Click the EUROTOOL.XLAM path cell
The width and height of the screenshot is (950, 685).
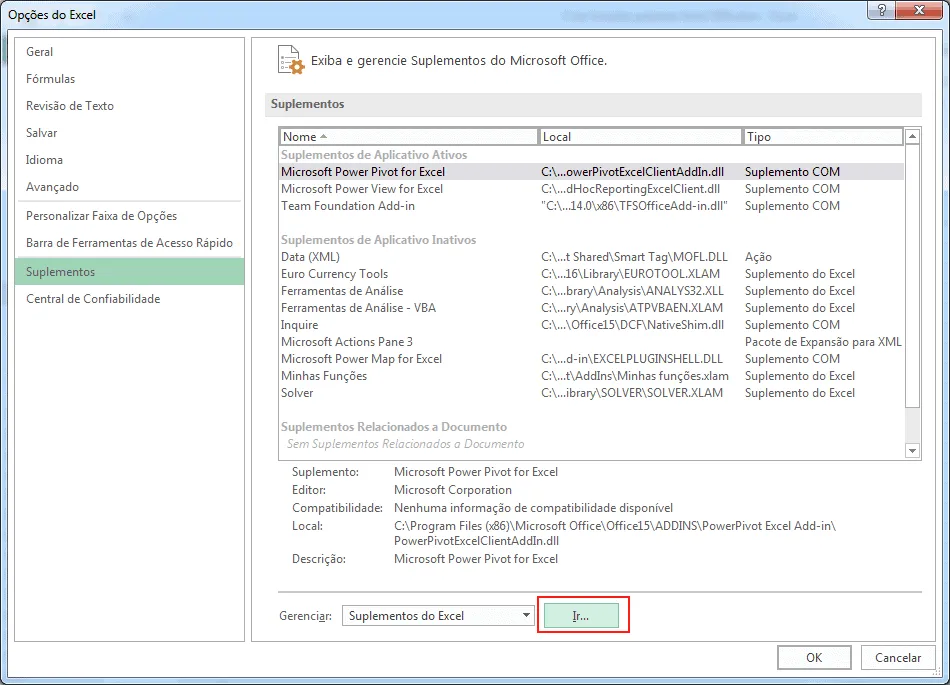click(631, 274)
